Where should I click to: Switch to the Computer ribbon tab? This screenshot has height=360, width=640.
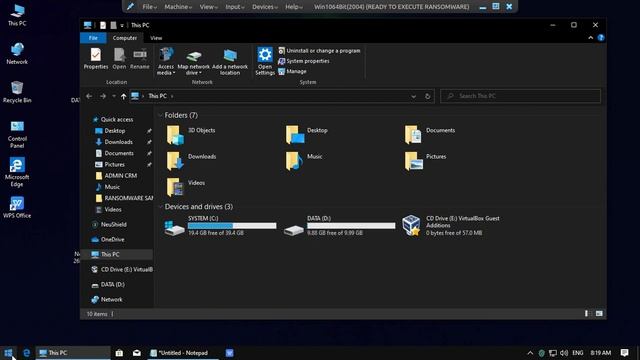(125, 38)
